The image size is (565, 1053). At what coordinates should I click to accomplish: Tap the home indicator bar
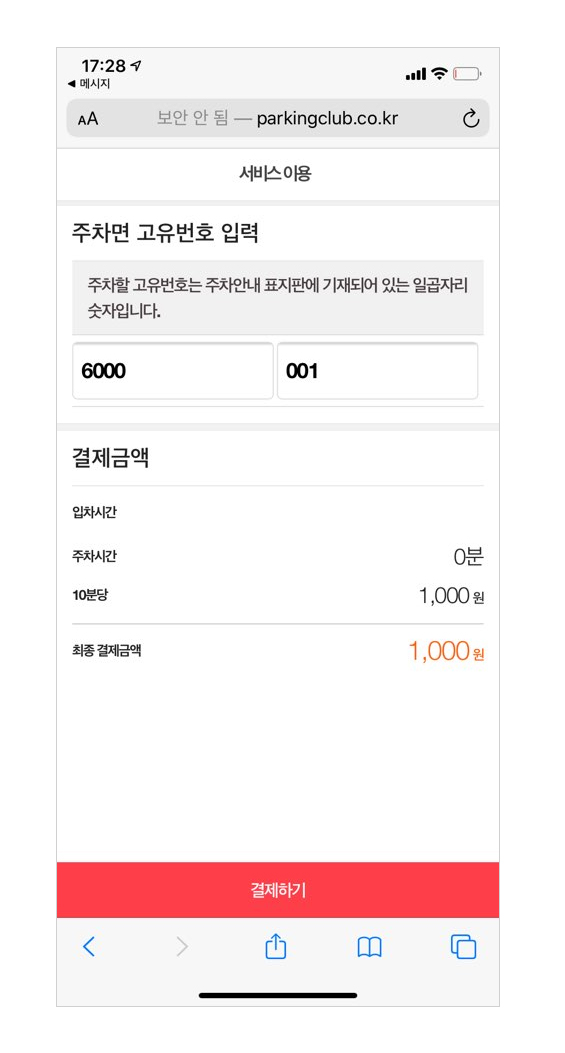pyautogui.click(x=278, y=995)
